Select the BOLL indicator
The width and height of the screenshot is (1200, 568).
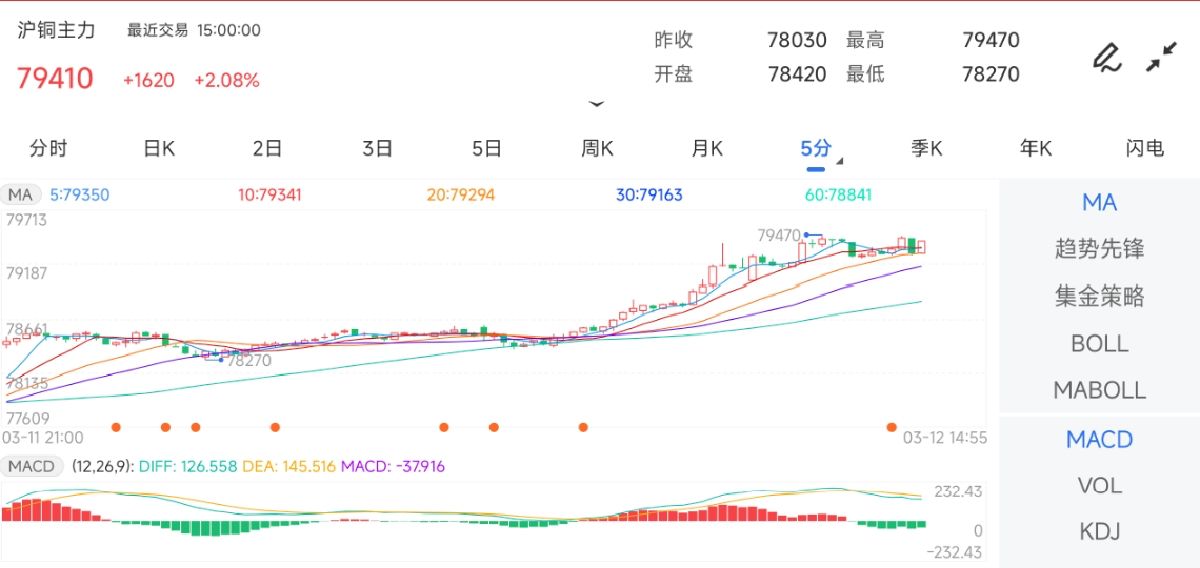(x=1099, y=343)
